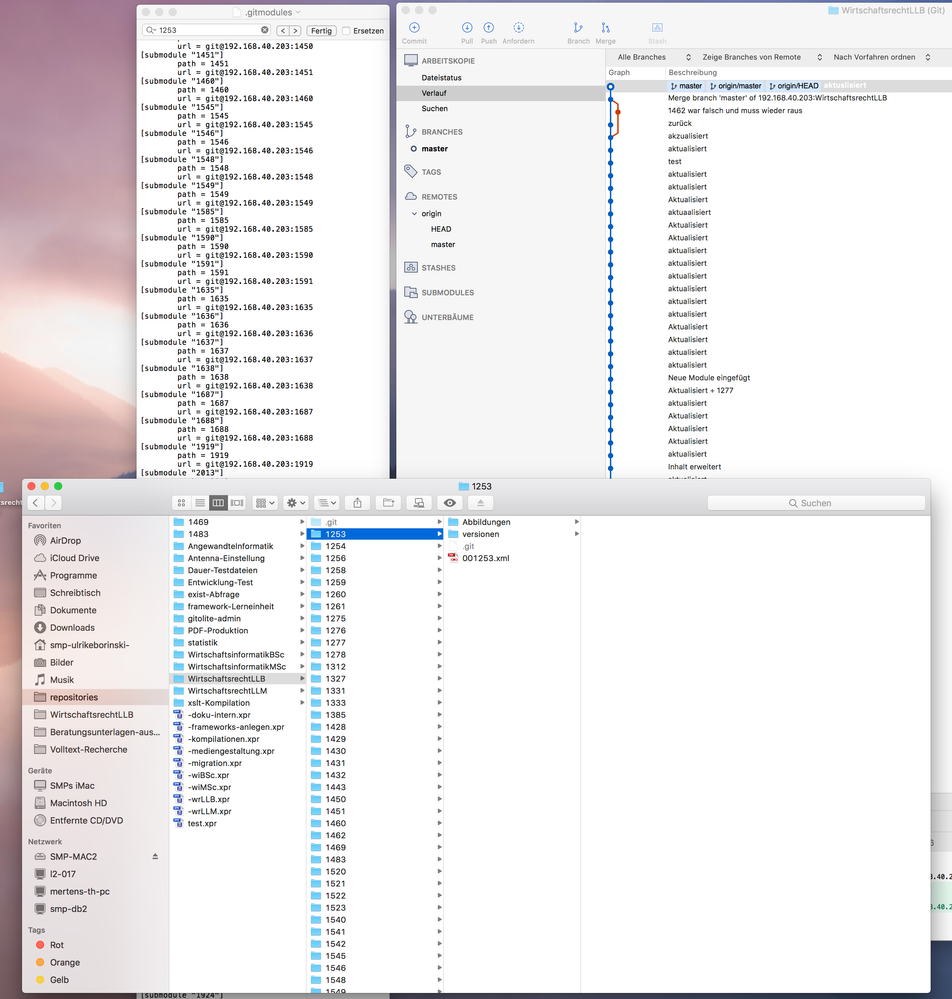This screenshot has width=952, height=999.
Task: Collapse the origin remote in SourceTree
Action: pyautogui.click(x=414, y=213)
